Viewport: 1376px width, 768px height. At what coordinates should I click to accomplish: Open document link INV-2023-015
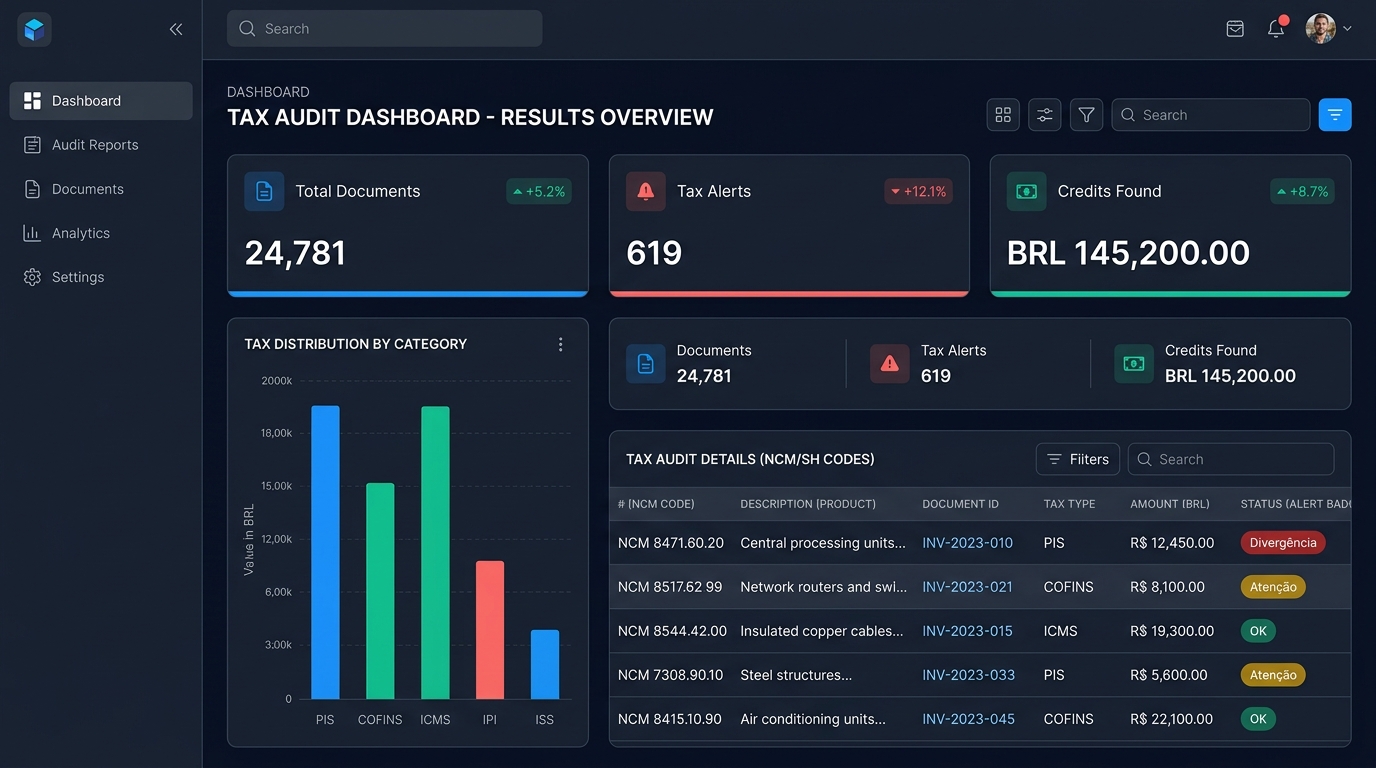tap(967, 631)
